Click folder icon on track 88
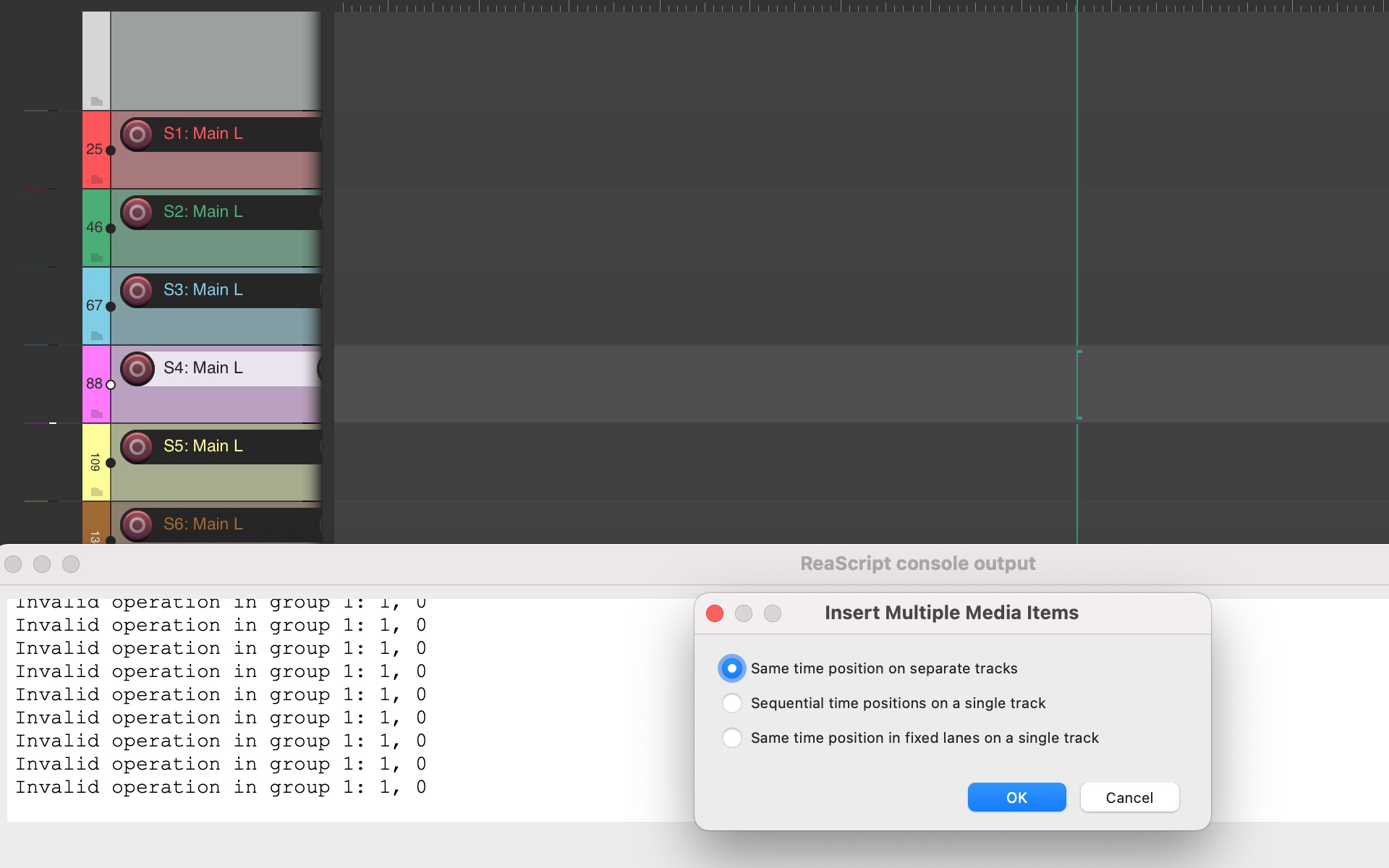1389x868 pixels. [x=97, y=414]
